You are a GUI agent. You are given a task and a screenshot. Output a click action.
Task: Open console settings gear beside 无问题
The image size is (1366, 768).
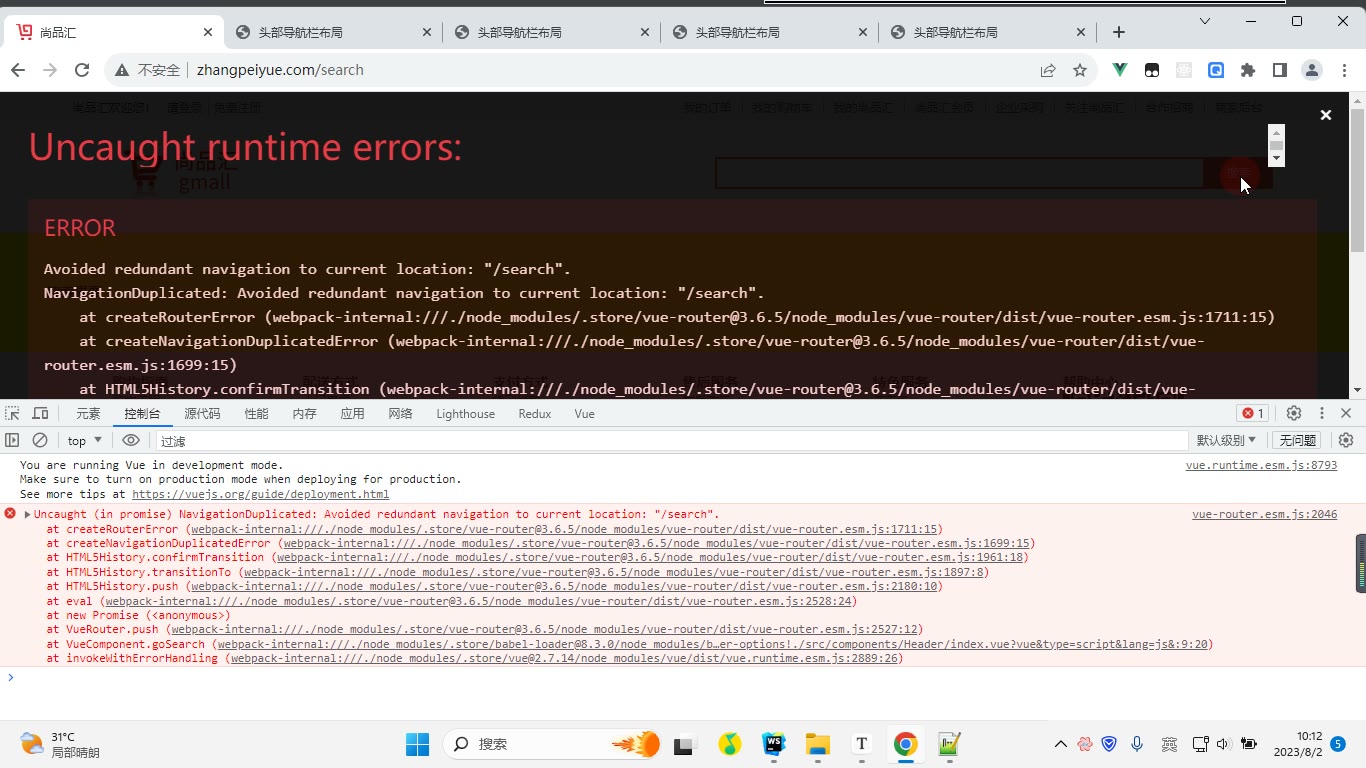(1346, 440)
